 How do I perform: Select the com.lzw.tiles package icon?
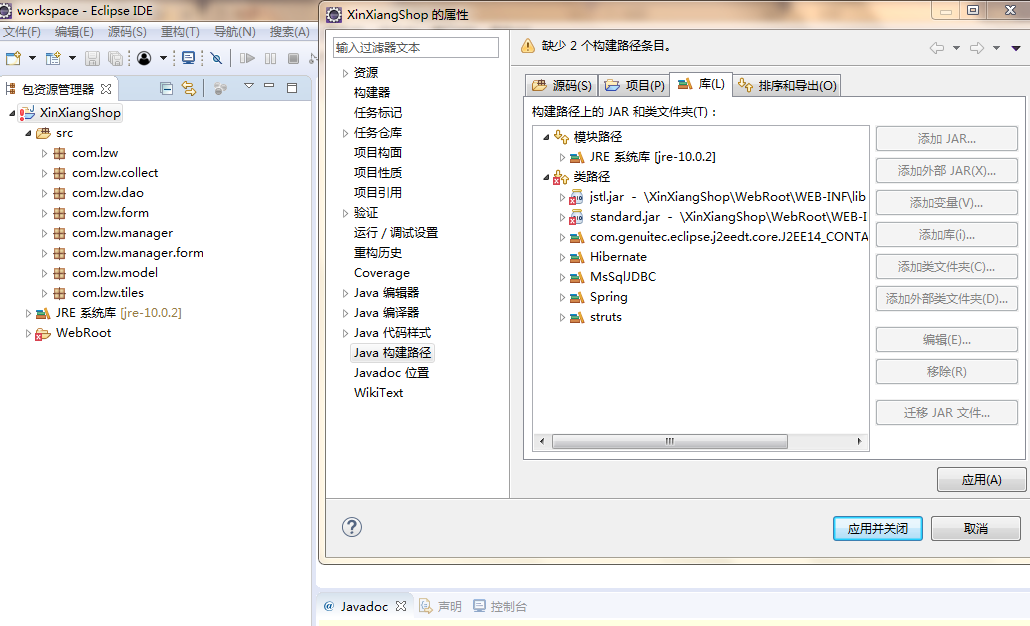(x=59, y=293)
